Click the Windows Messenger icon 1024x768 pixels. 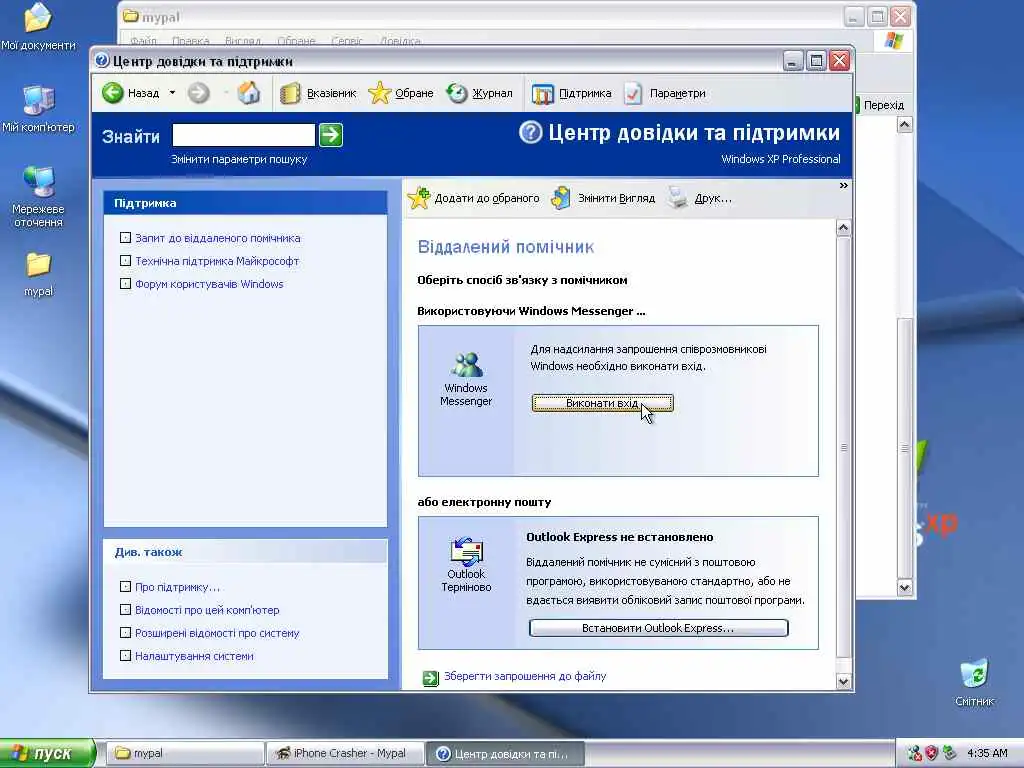point(466,364)
